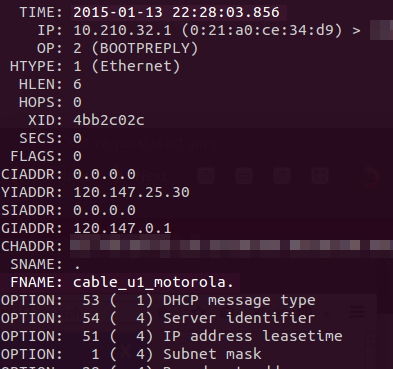Open the faint hamburger menu icon
Screen dimensions: 393x369
[x=357, y=312]
